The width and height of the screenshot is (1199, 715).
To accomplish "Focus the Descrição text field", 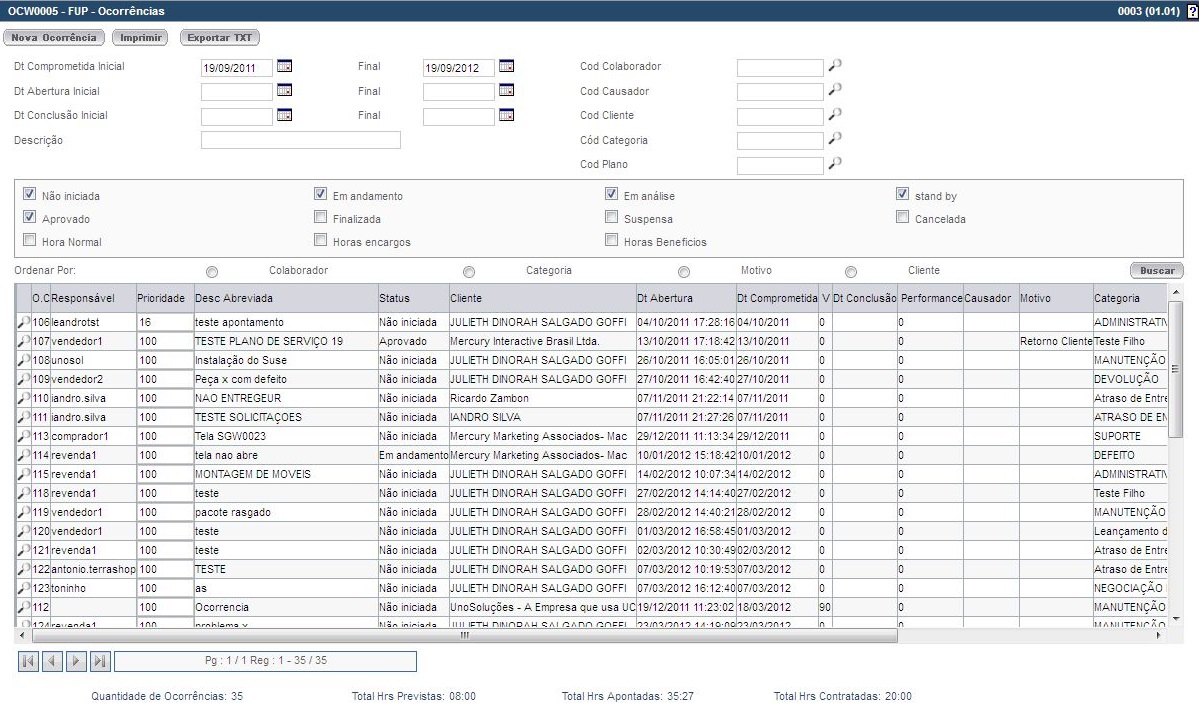I will click(300, 141).
